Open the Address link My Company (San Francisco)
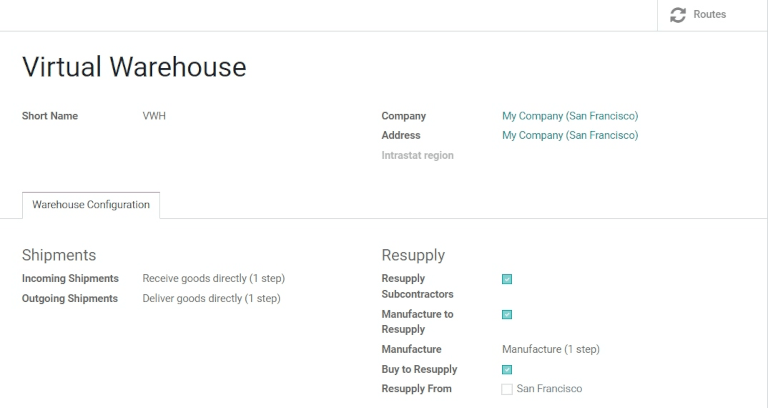 570,136
